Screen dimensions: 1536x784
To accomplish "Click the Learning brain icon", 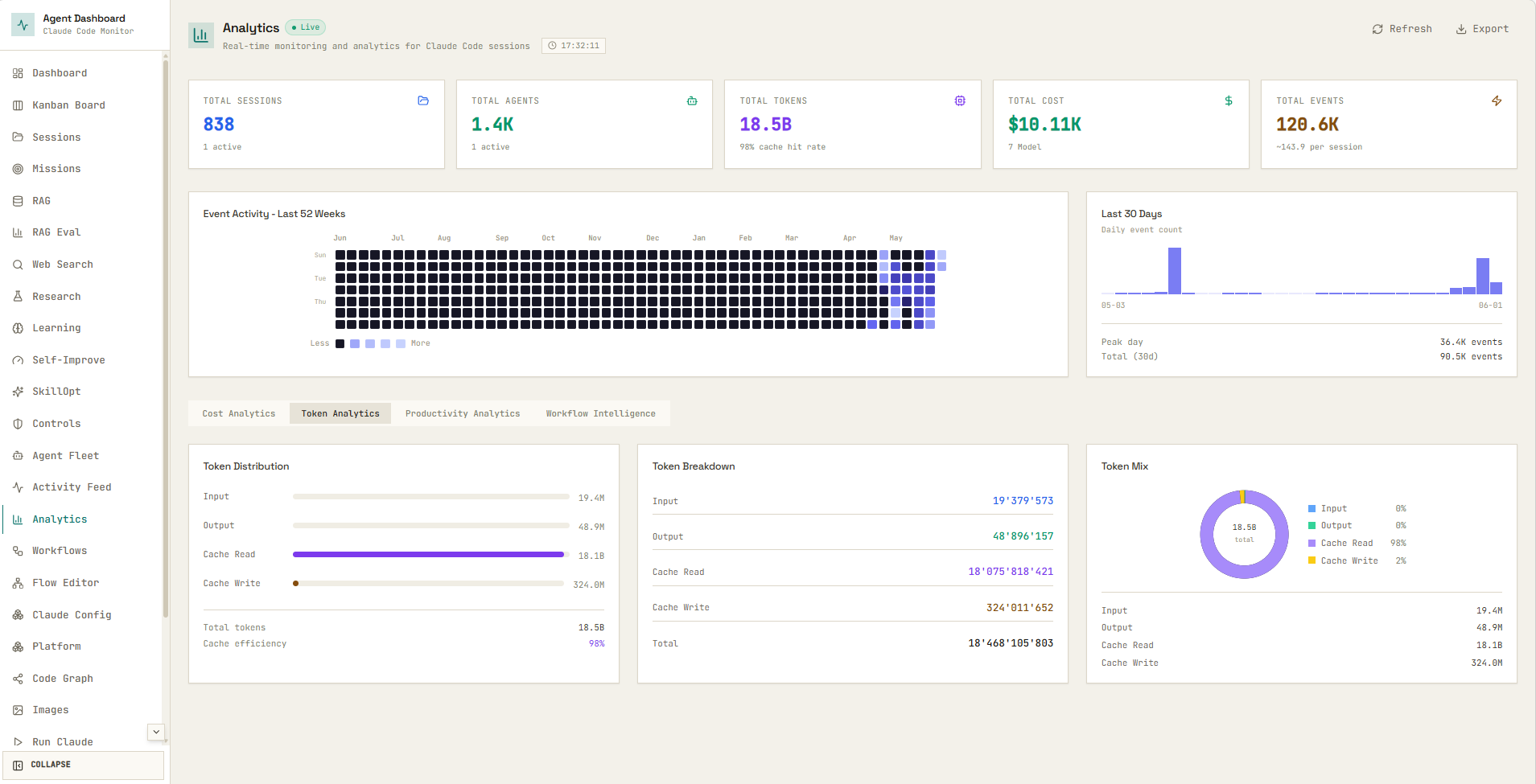I will 18,328.
